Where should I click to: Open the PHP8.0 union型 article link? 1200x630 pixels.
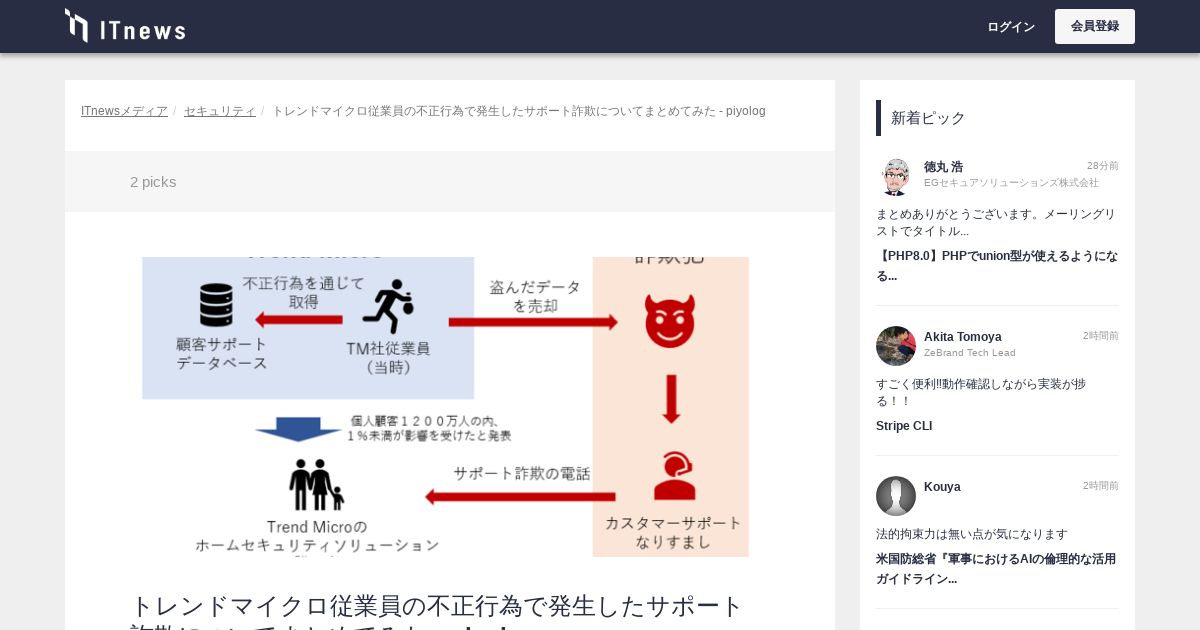click(x=997, y=266)
